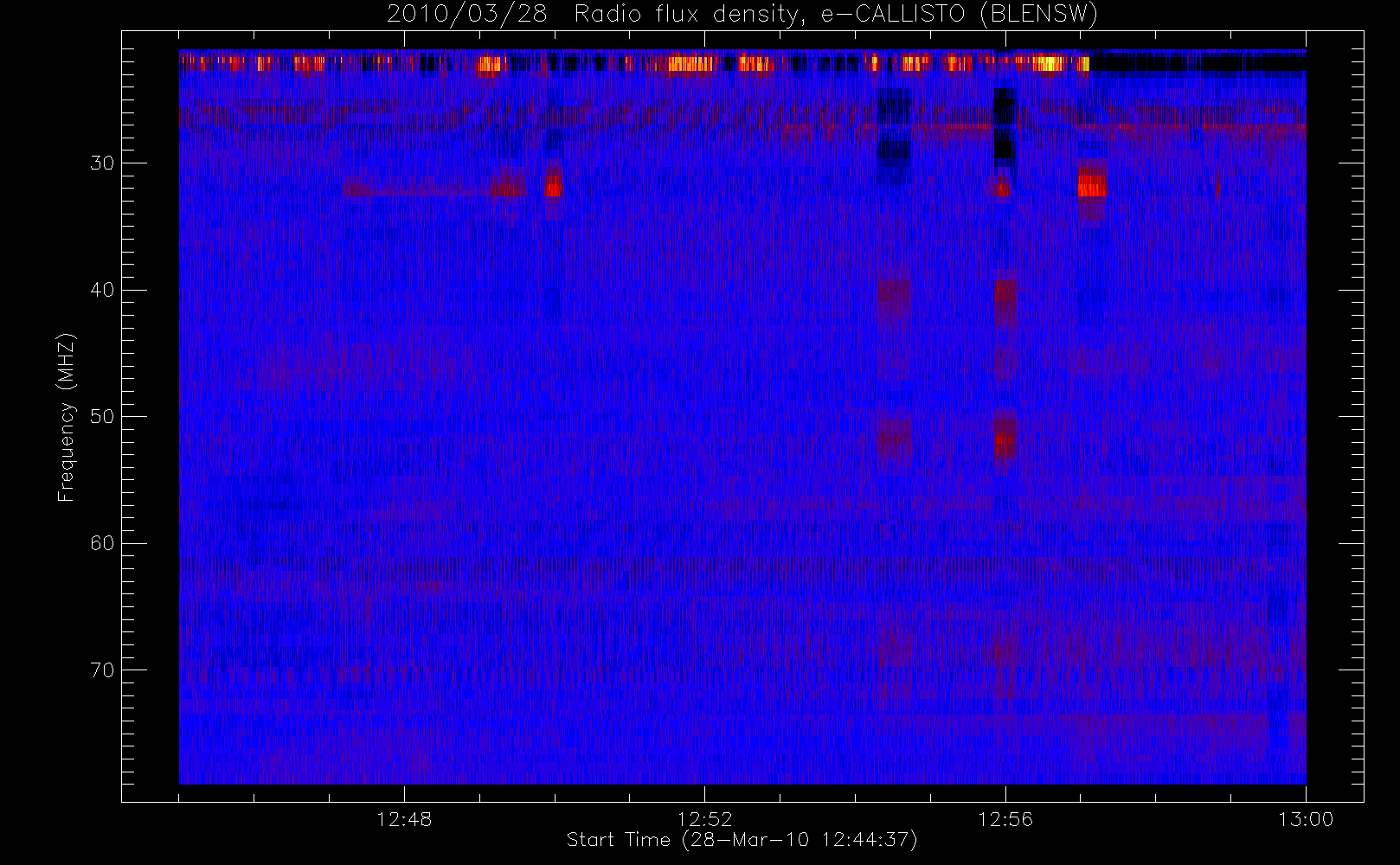Click the 70 frequency tick label
1400x865 pixels.
pyautogui.click(x=101, y=670)
